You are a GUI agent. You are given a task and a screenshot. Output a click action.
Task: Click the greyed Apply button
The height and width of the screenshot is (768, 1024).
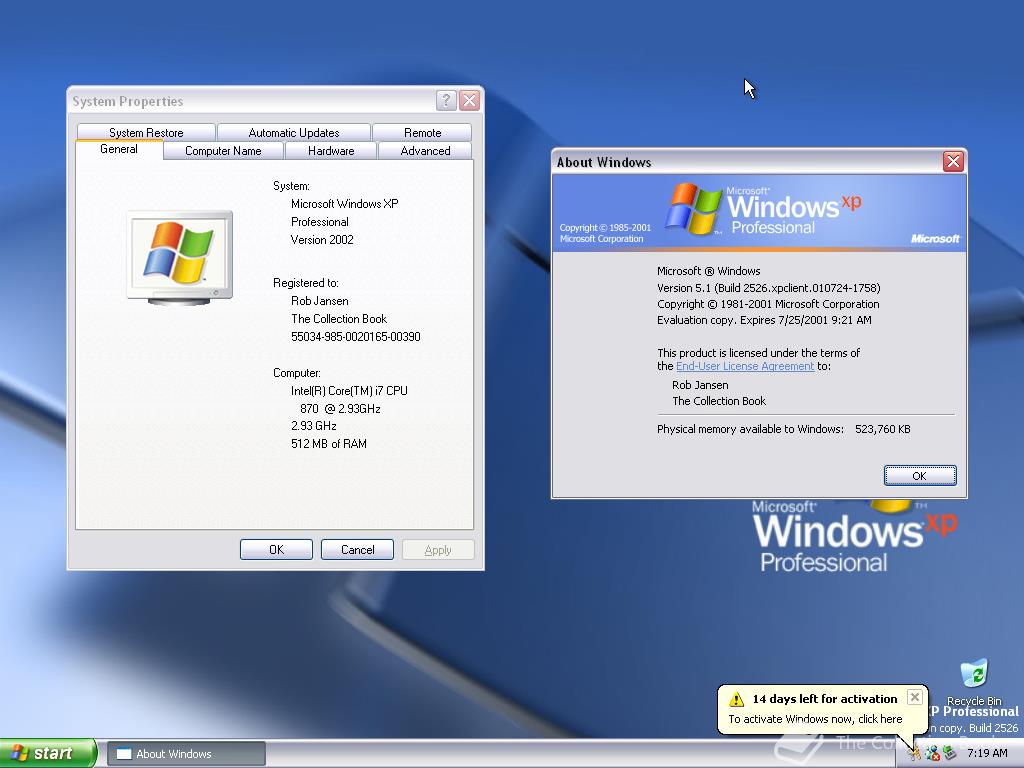coord(438,550)
